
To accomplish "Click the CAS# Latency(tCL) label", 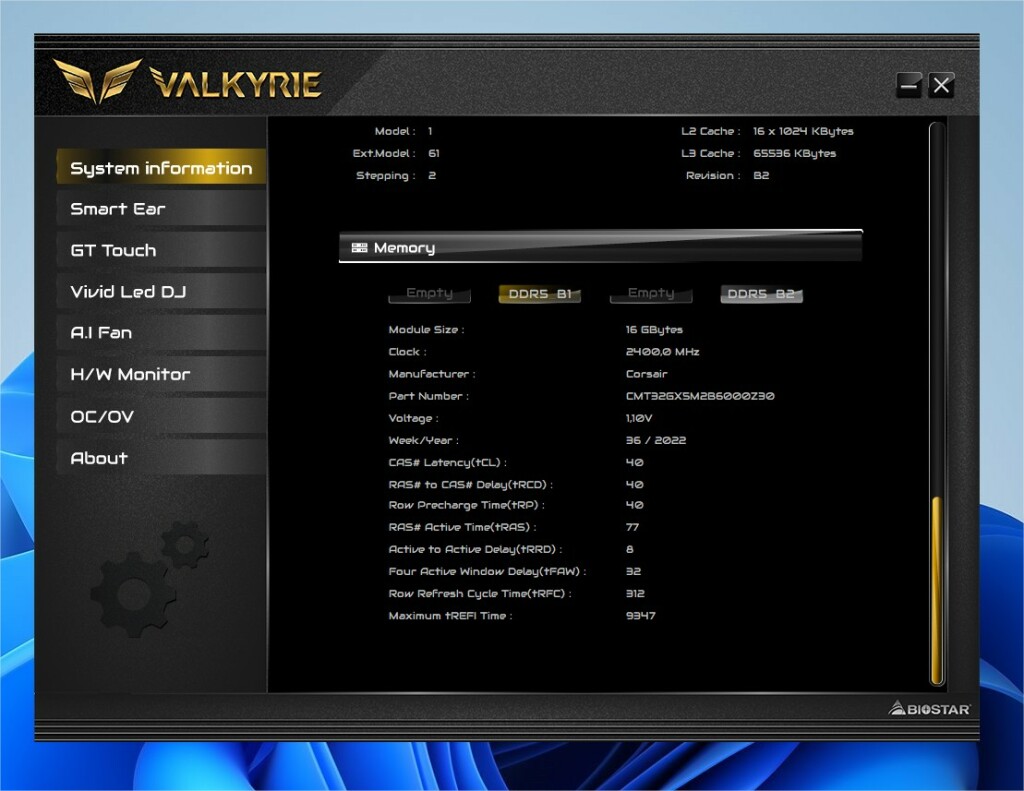I will [x=447, y=462].
